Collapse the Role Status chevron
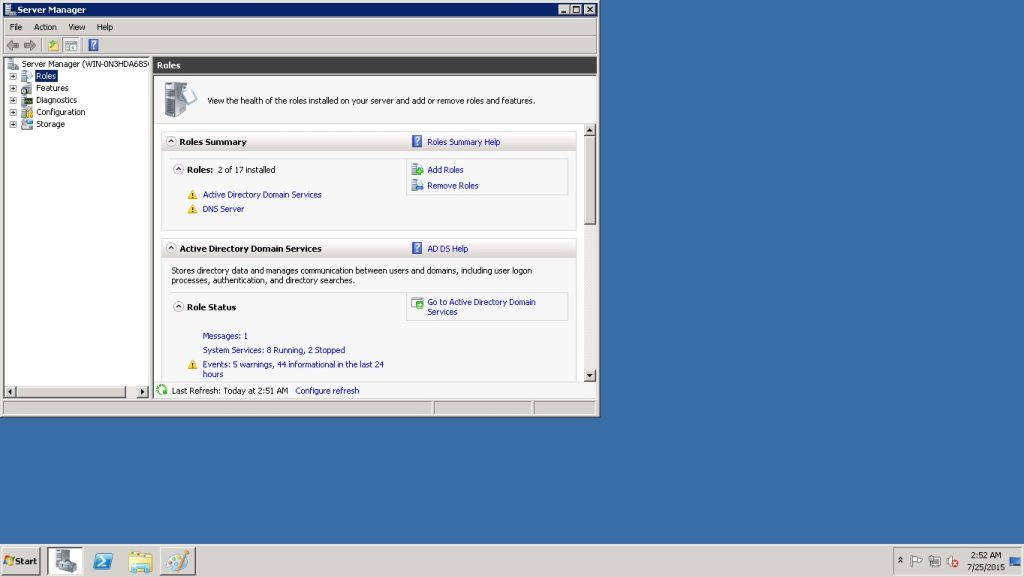1024x577 pixels. pyautogui.click(x=178, y=307)
